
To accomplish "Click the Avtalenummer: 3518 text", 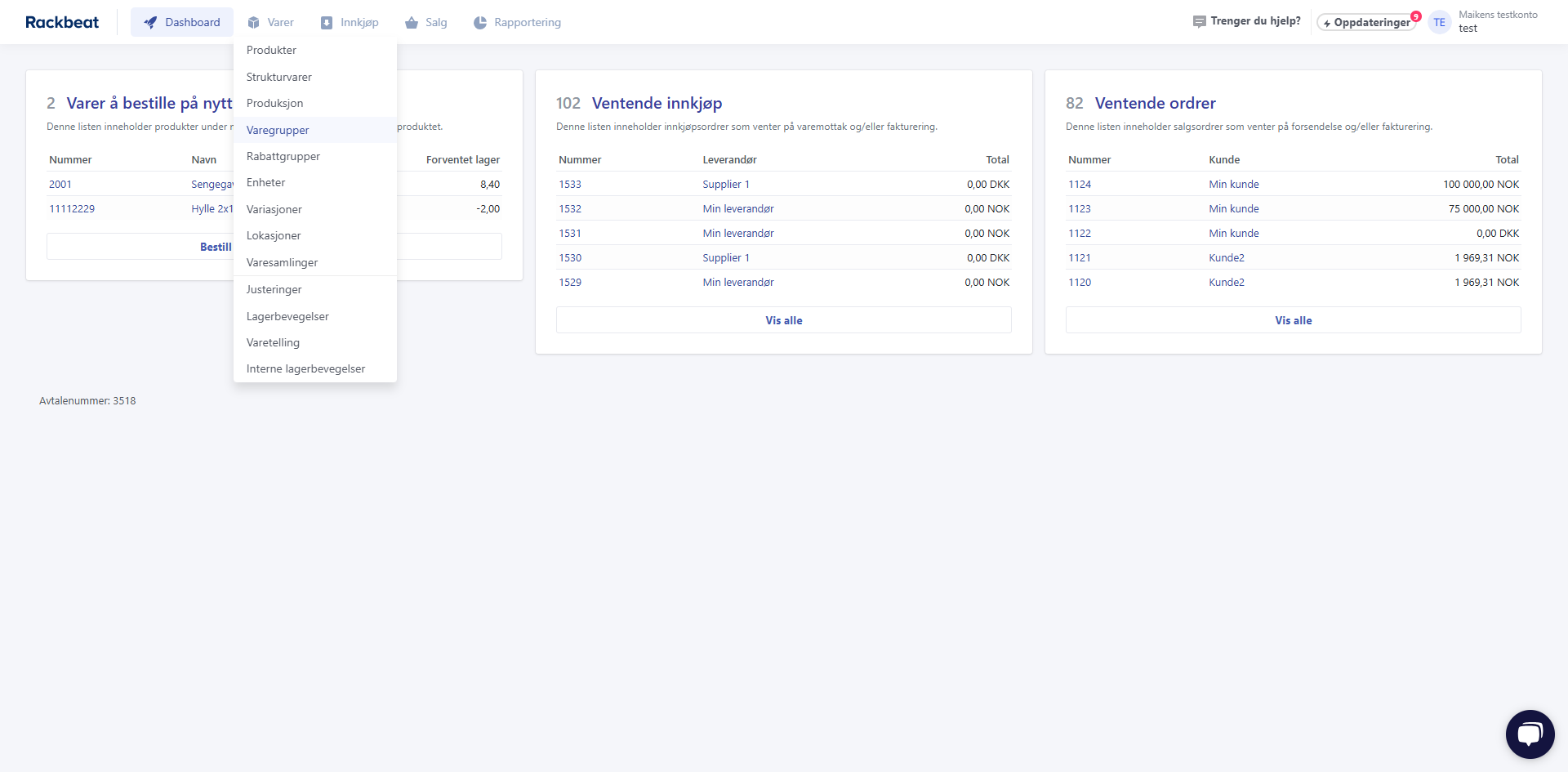I will tap(87, 401).
